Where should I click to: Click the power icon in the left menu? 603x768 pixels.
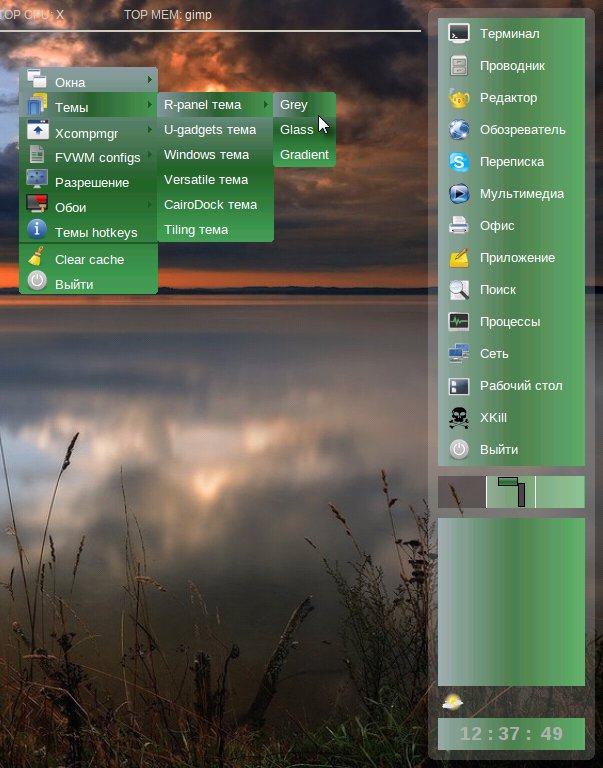pyautogui.click(x=37, y=281)
